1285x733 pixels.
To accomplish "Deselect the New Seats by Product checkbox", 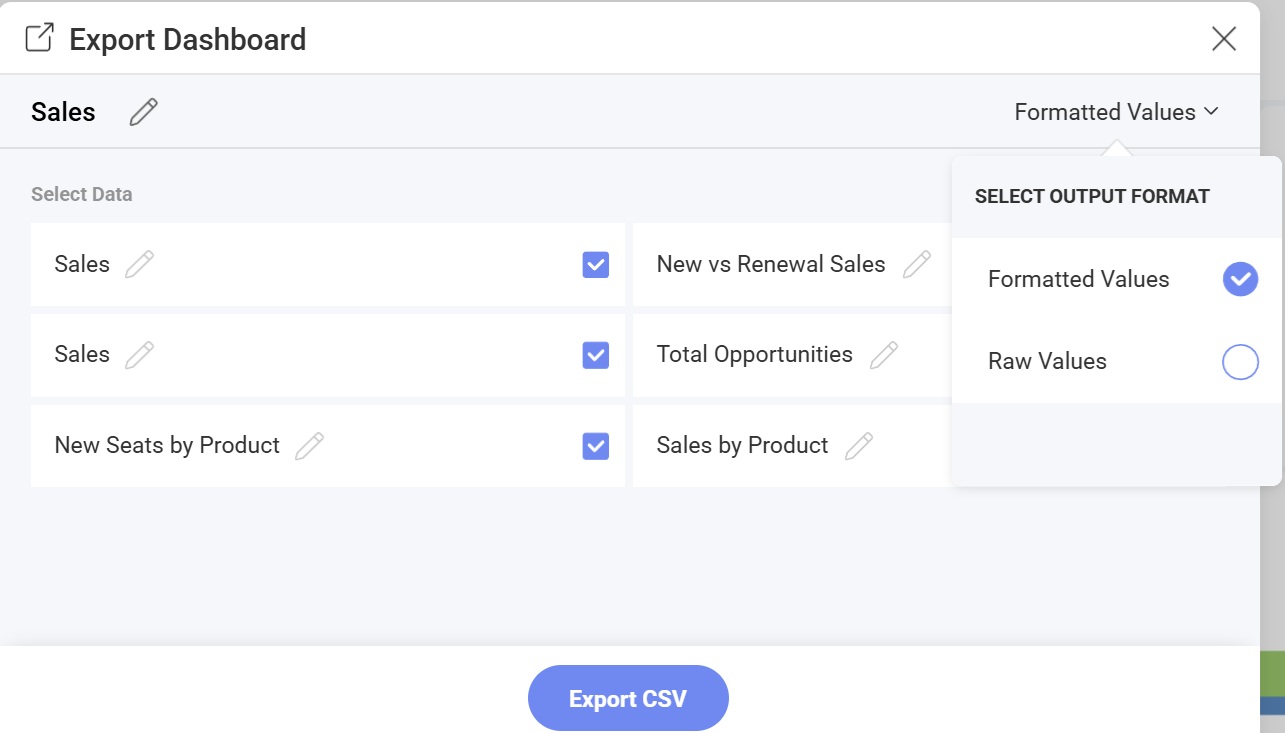I will [x=596, y=446].
